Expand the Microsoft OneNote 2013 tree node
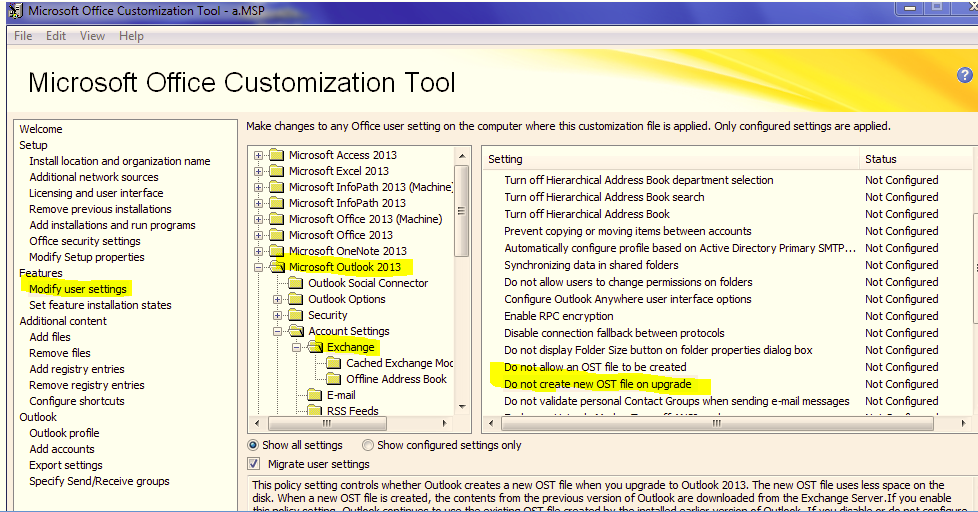This screenshot has width=978, height=512. pyautogui.click(x=258, y=251)
